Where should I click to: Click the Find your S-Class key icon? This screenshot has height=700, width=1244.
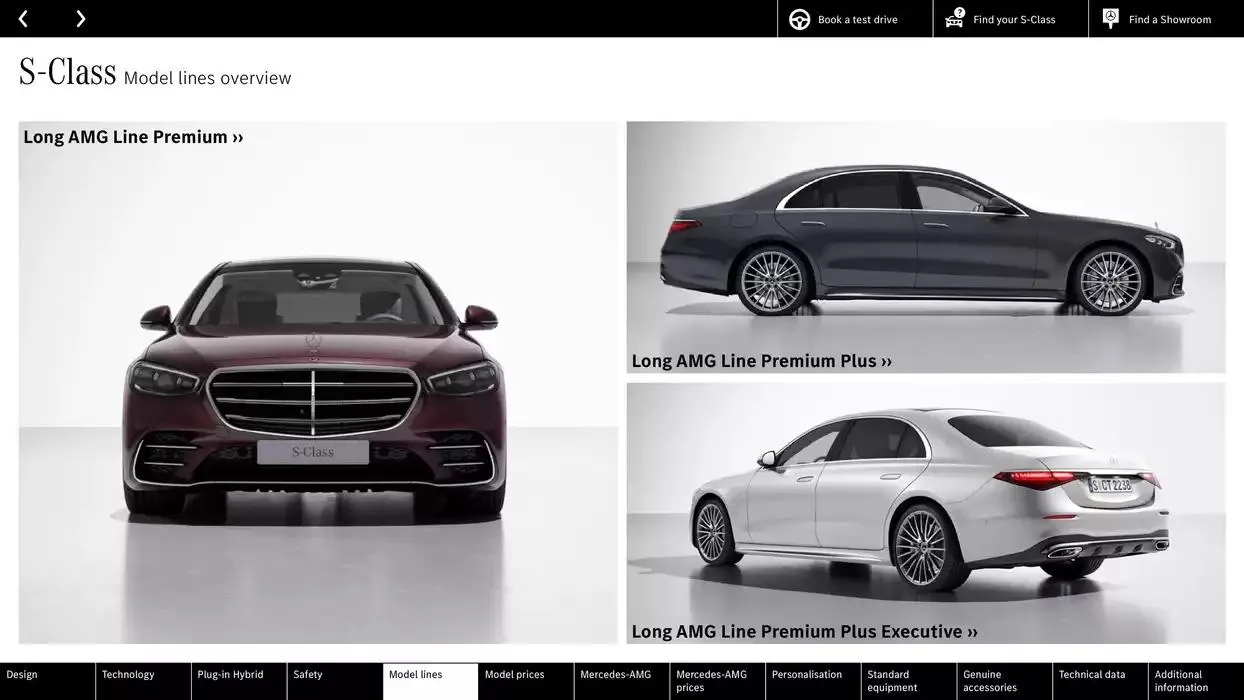pos(952,17)
